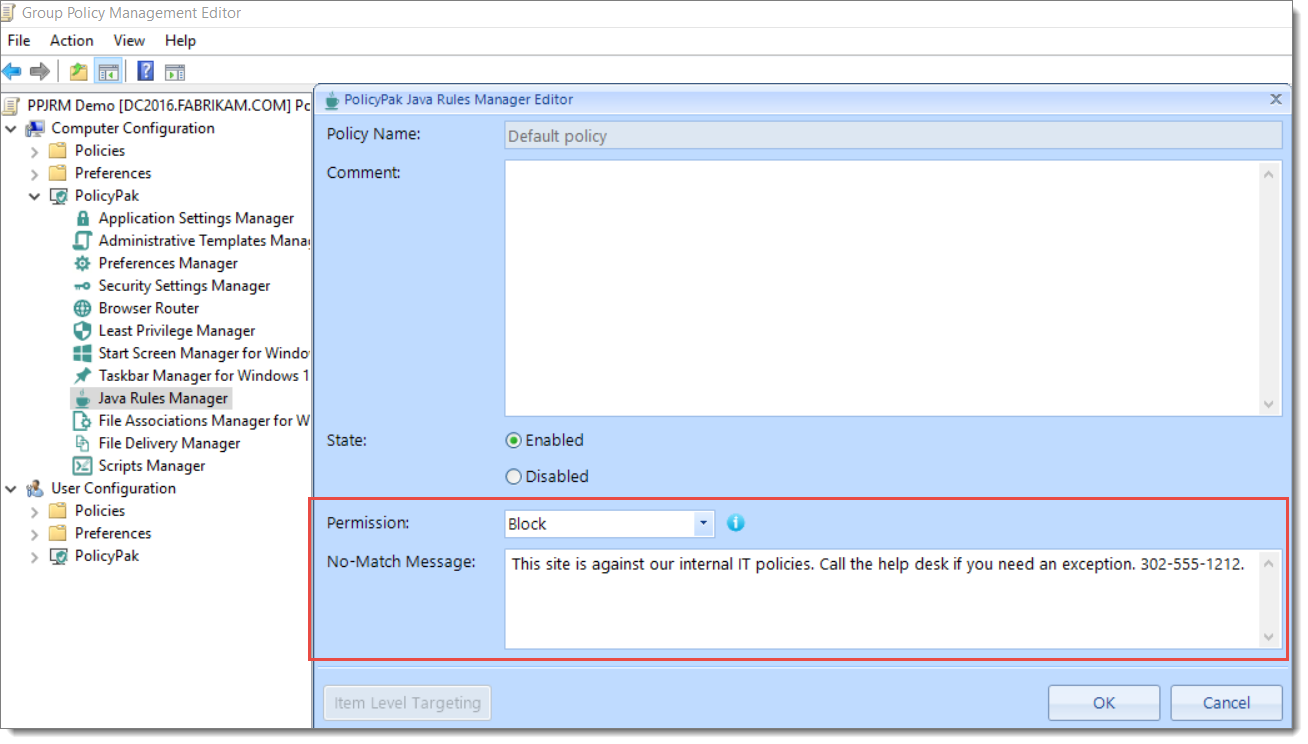Collapse the Computer Configuration node
The image size is (1308, 744).
[11, 128]
